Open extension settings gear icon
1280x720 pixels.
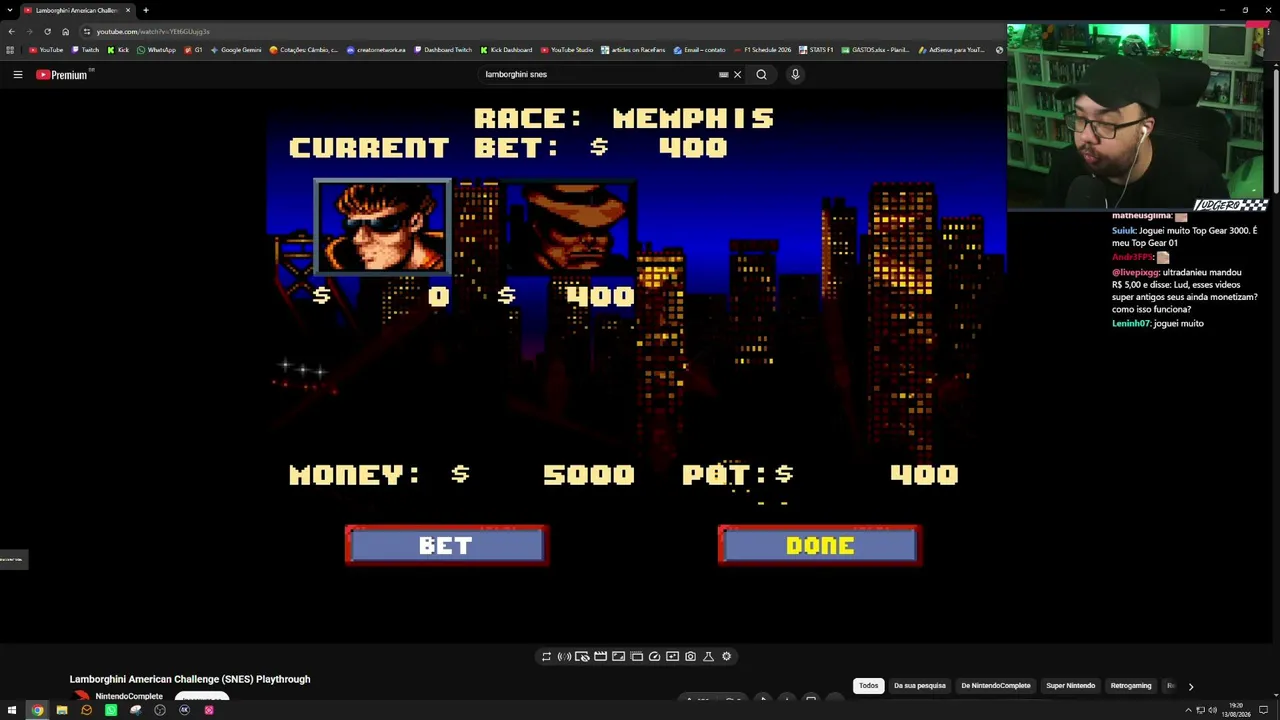tap(726, 656)
